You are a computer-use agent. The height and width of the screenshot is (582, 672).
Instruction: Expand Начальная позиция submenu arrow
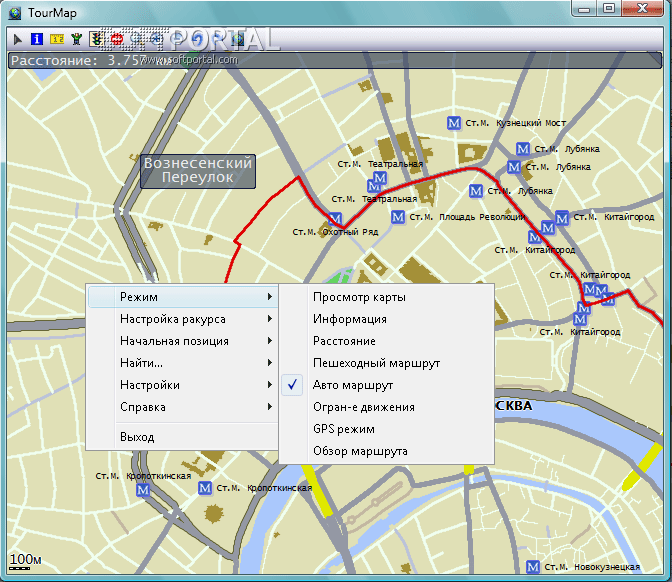click(x=270, y=341)
